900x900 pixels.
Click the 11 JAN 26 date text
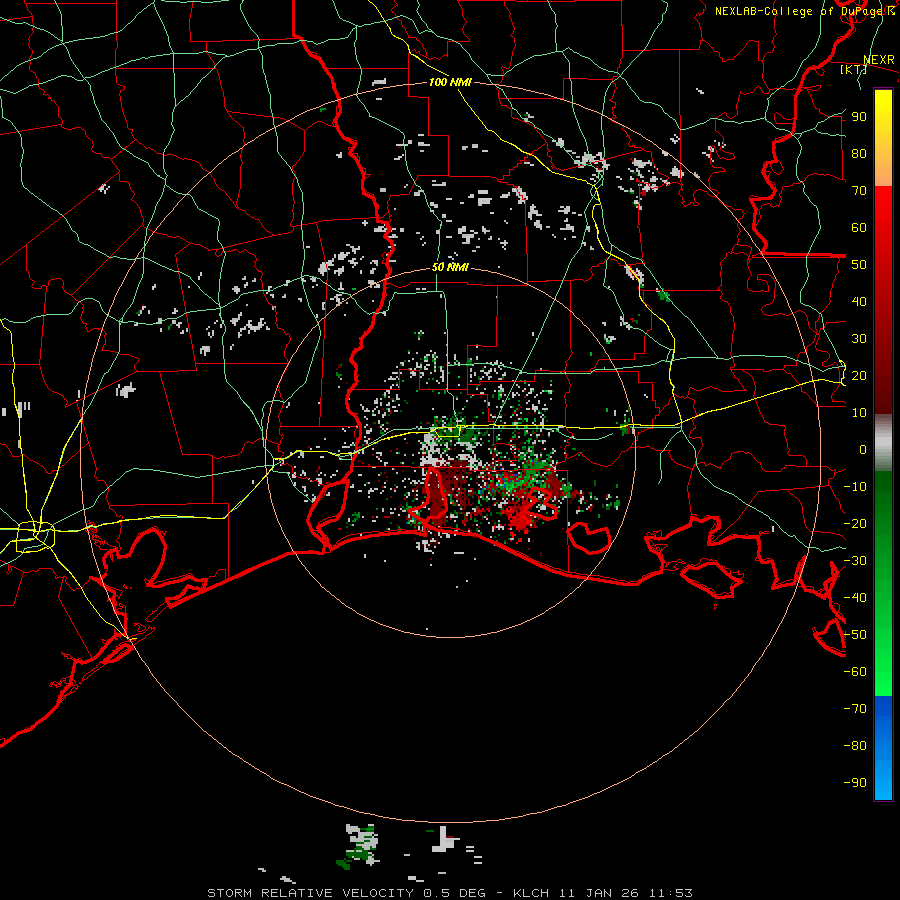[x=599, y=893]
